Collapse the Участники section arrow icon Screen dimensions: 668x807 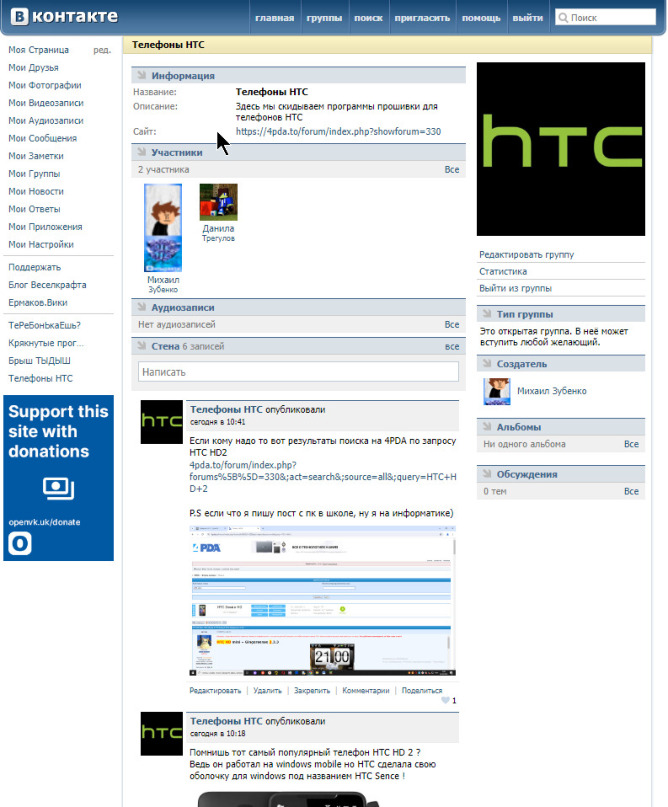pyautogui.click(x=142, y=152)
